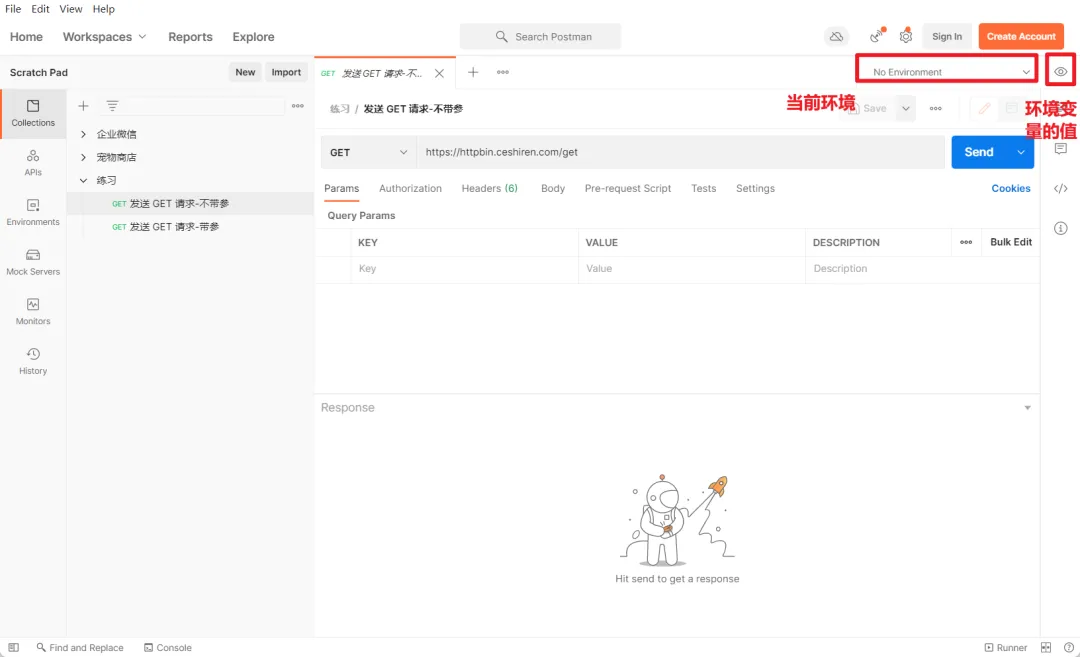Screen dimensions: 1080x657
Task: Open the Cookies link
Action: point(1010,189)
